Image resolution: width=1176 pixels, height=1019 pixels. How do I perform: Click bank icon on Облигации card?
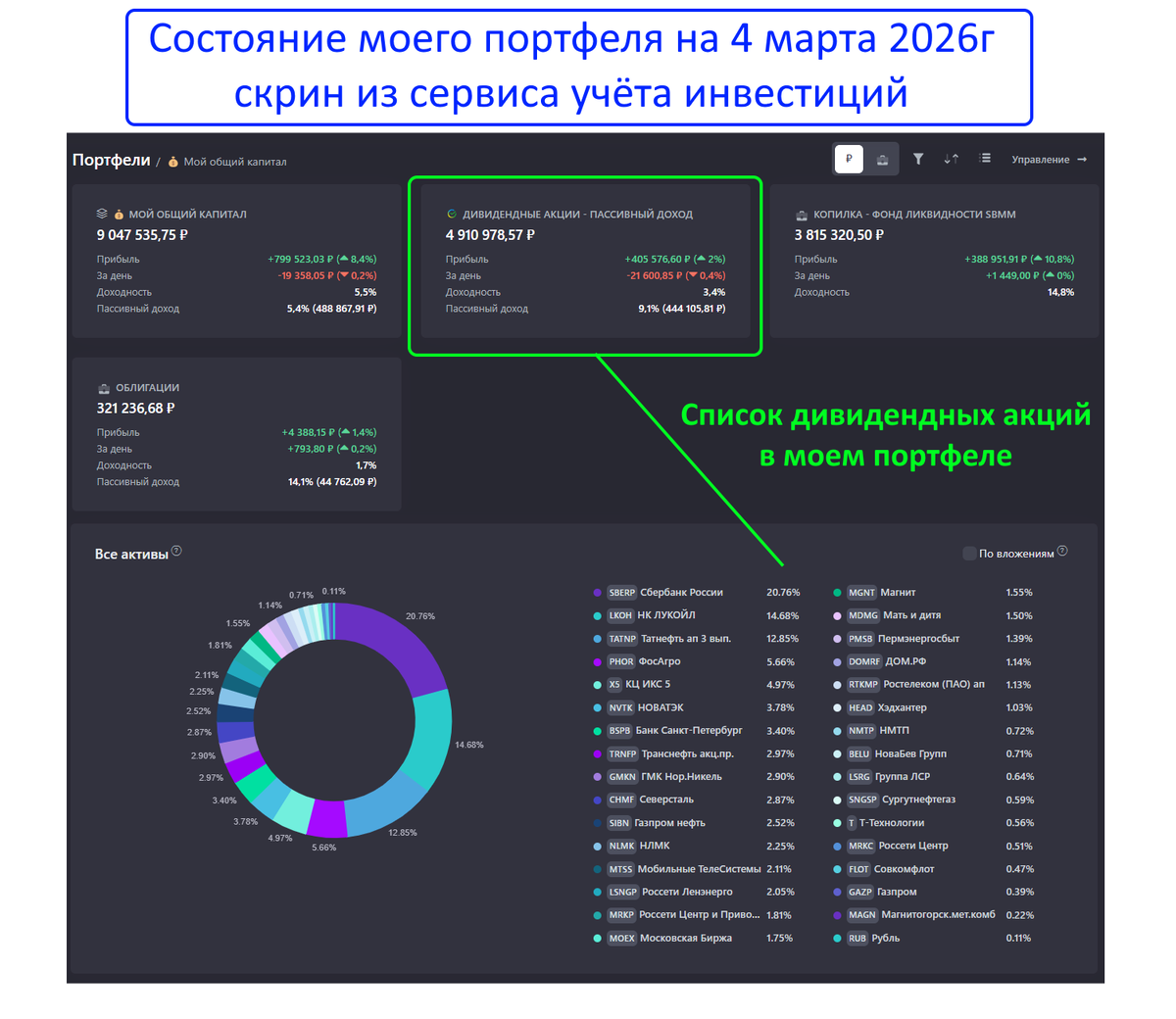[x=103, y=388]
